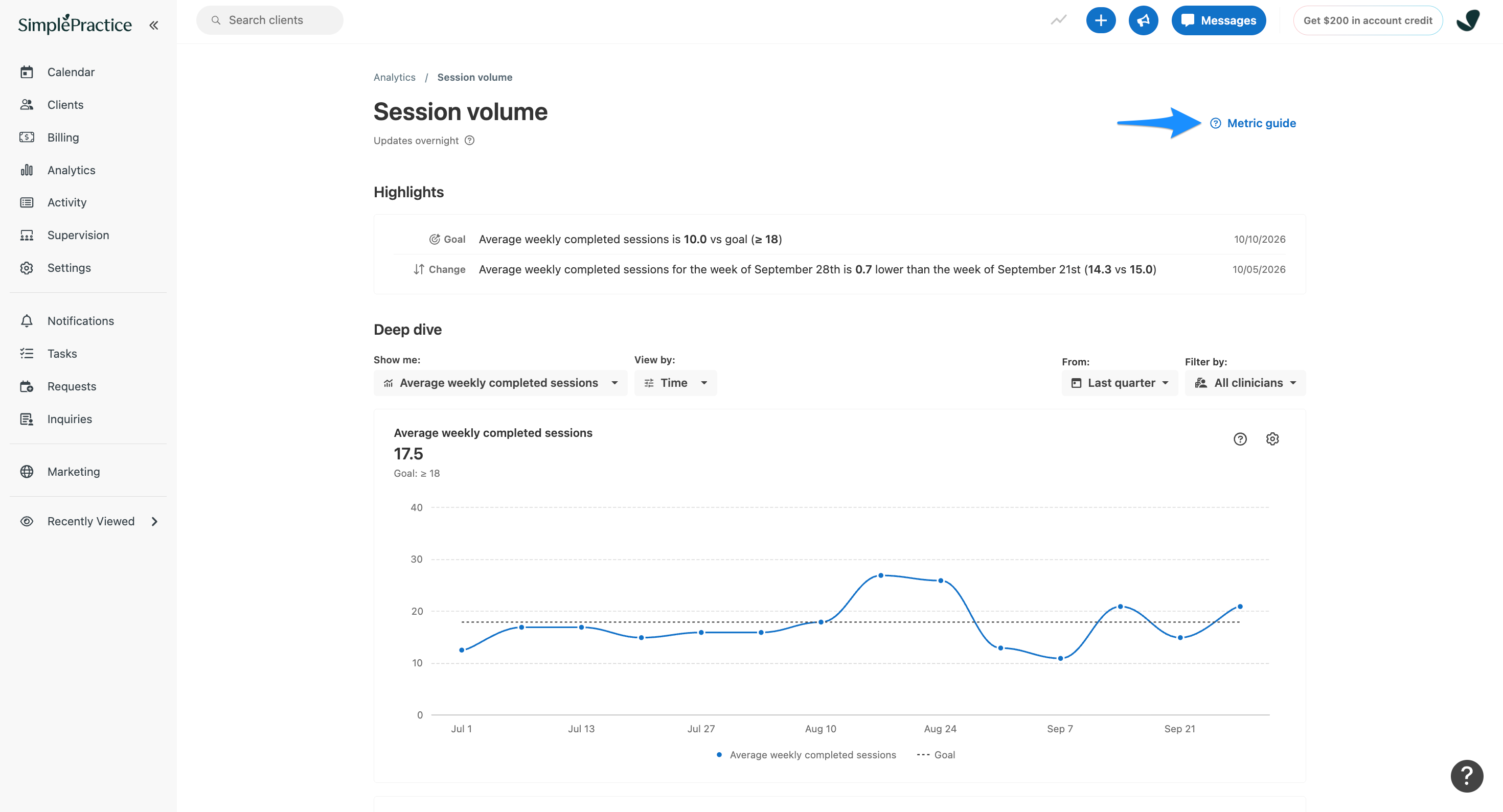Click the Search clients field
Viewport: 1503px width, 812px height.
[x=269, y=20]
